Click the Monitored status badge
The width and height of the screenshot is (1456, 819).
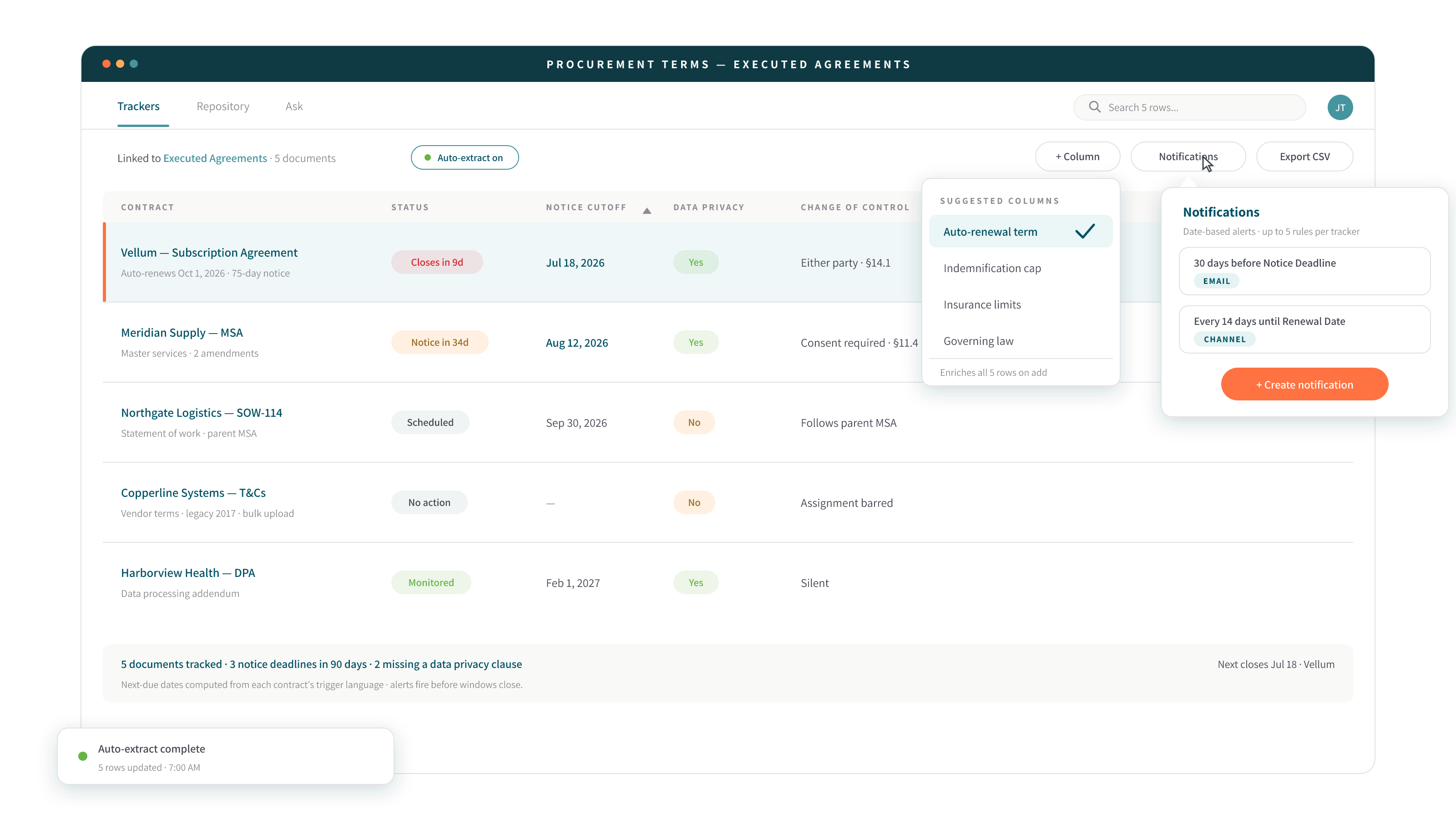point(431,583)
